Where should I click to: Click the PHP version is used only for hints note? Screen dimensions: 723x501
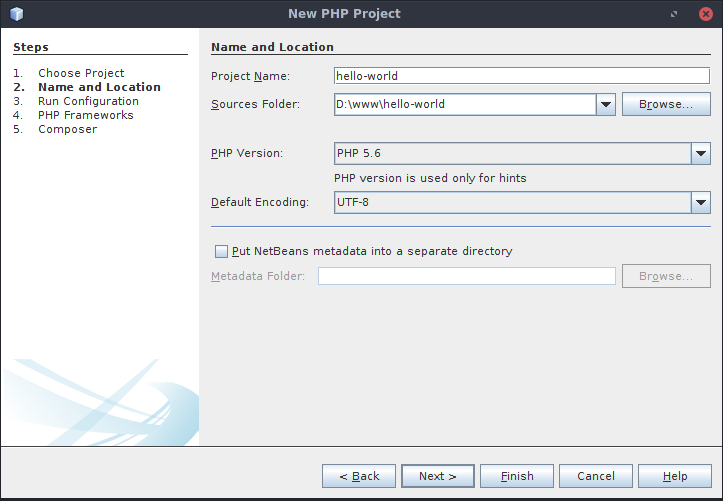pyautogui.click(x=430, y=178)
